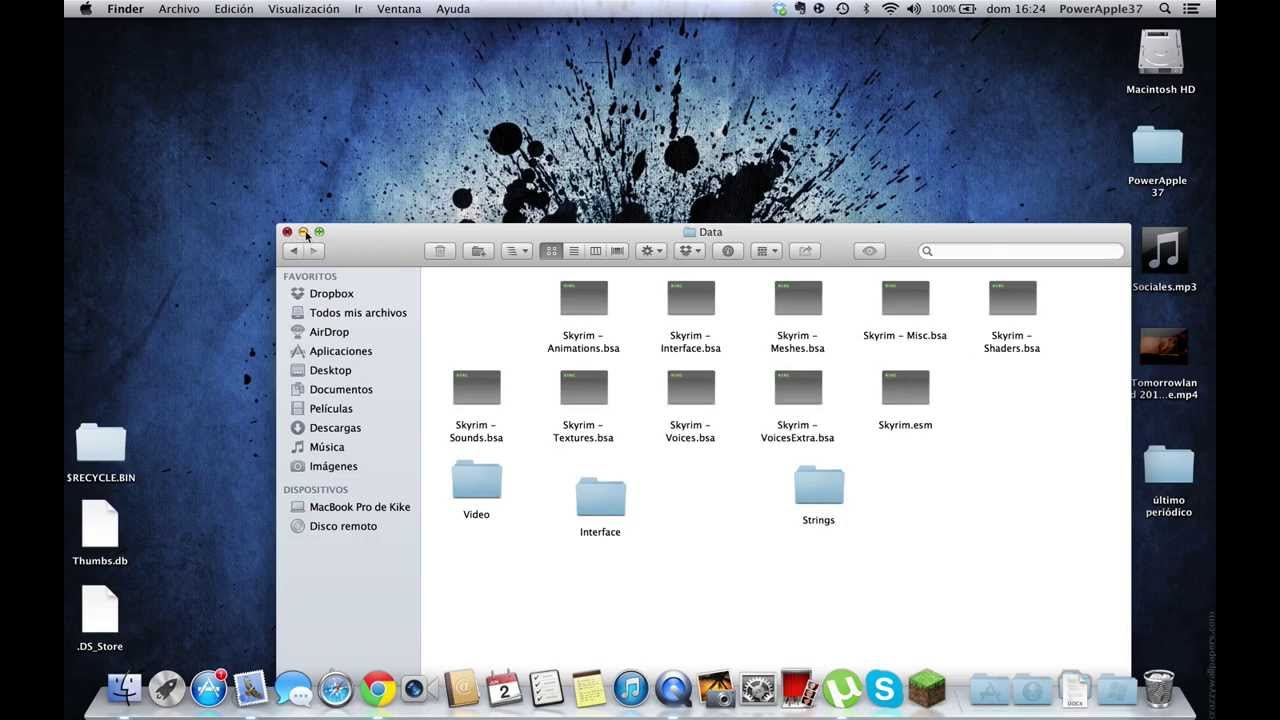Open the Dropbox toolbar dropdown
The width and height of the screenshot is (1280, 720).
(x=689, y=251)
